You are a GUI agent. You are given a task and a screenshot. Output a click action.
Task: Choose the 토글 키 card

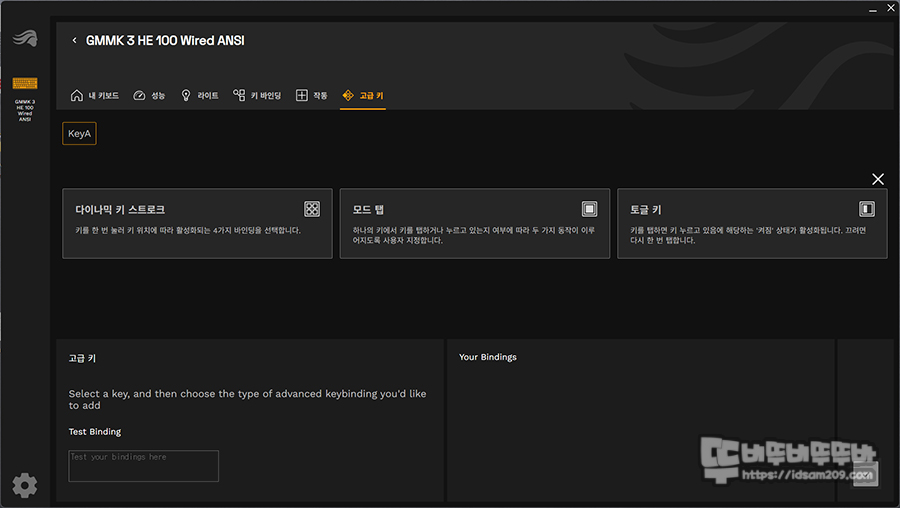[752, 224]
